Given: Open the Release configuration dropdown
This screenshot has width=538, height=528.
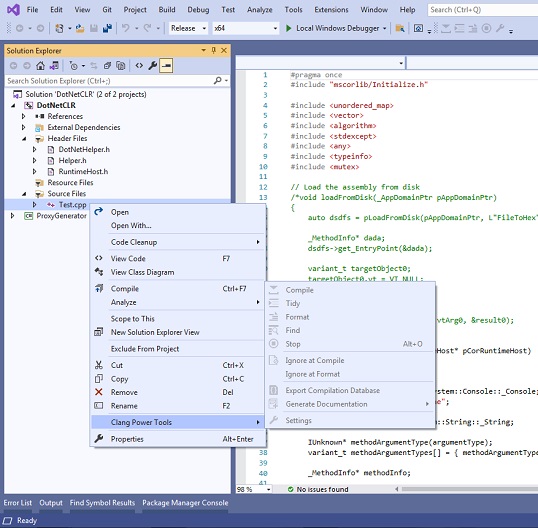Looking at the screenshot, I should click(x=188, y=28).
